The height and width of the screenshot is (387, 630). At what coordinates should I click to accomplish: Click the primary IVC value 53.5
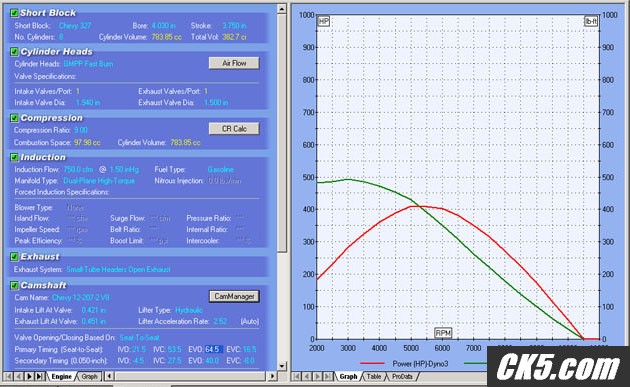pyautogui.click(x=174, y=349)
